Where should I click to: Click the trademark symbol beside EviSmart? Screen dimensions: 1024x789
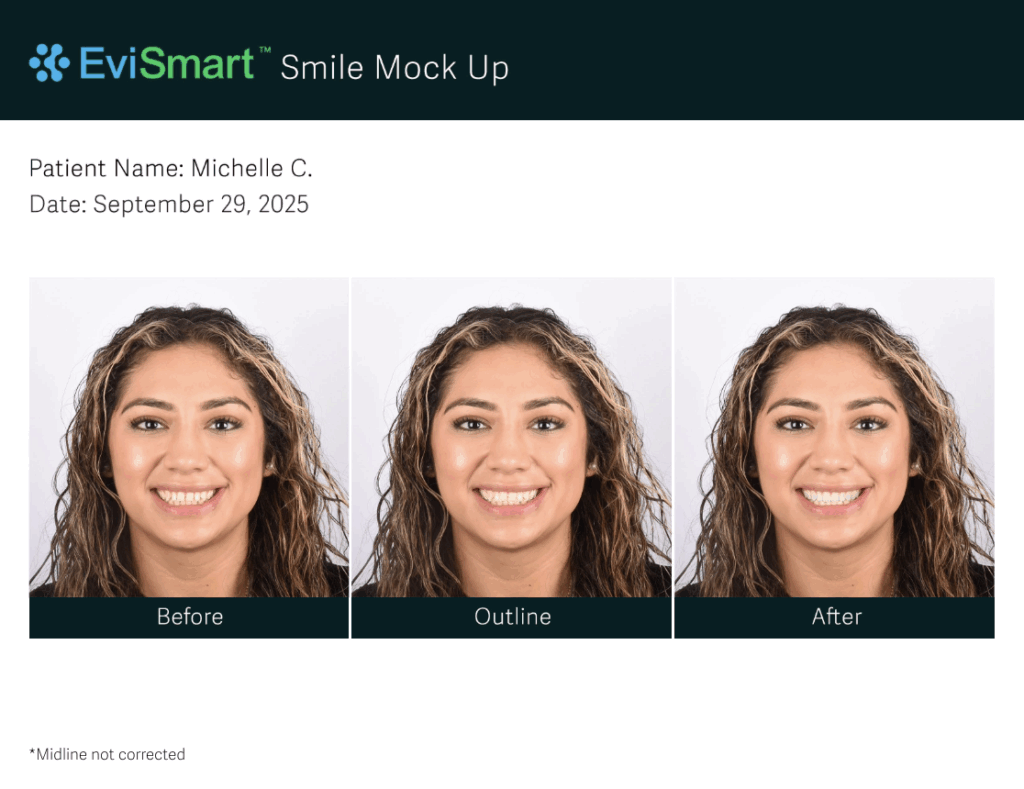(265, 50)
